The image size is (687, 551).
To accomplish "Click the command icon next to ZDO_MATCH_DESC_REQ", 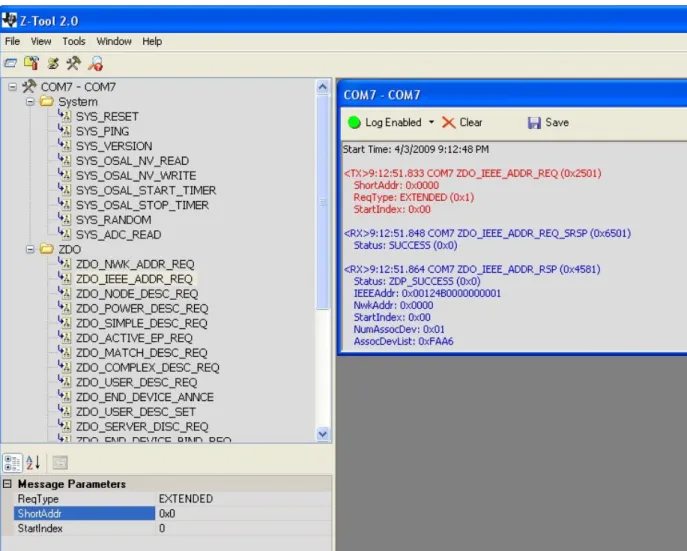I will pyautogui.click(x=64, y=352).
